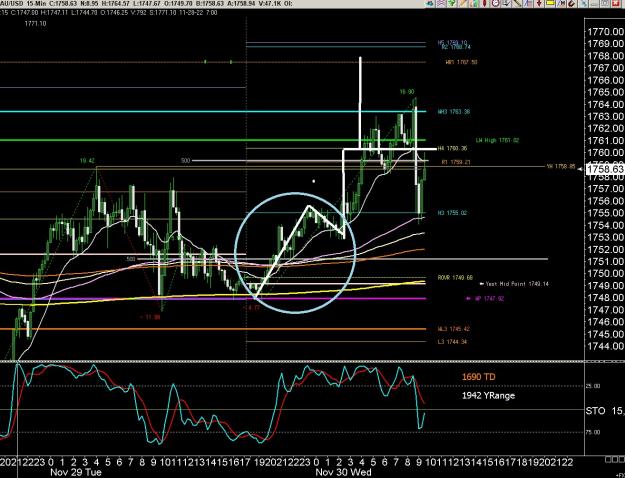Toggle the red magnet snap icon
This screenshot has height=478, width=625.
[x=571, y=3]
